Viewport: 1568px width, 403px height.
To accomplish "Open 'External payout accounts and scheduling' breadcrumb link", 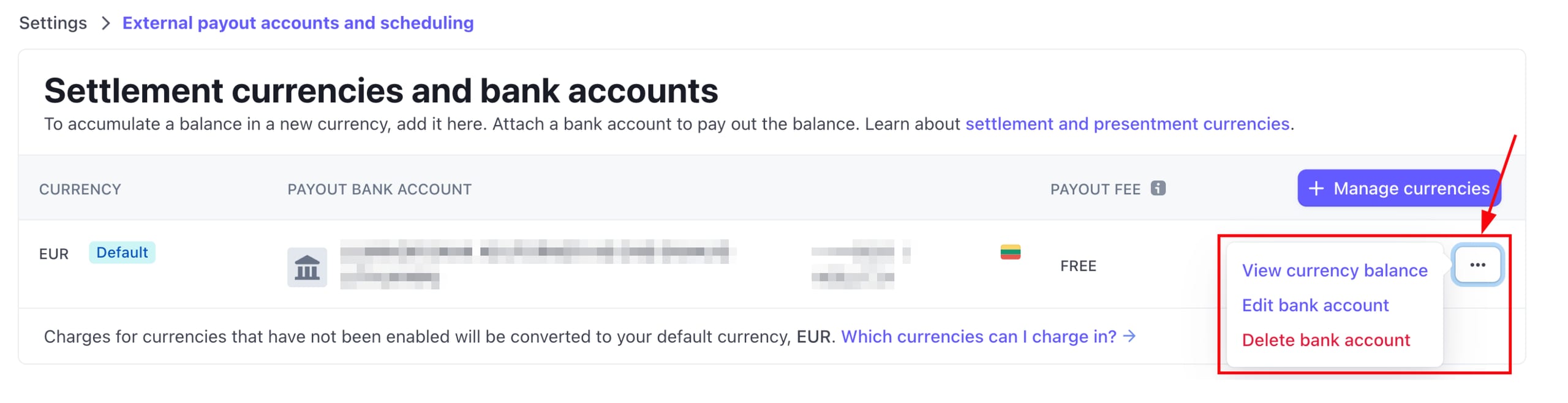I will pos(298,23).
